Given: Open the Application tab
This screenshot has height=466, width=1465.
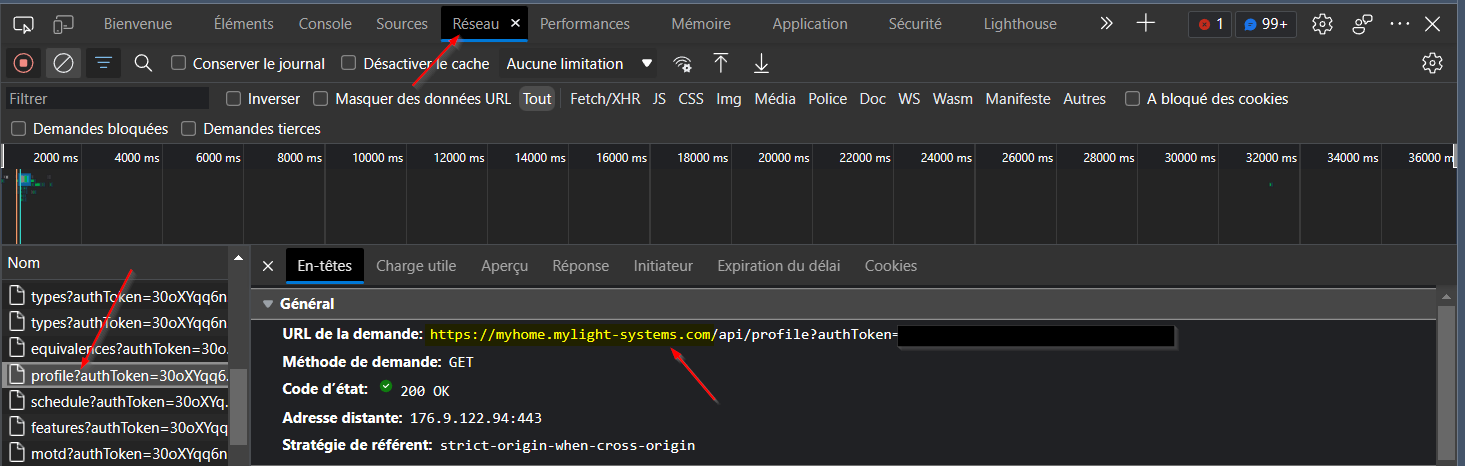Looking at the screenshot, I should 810,23.
